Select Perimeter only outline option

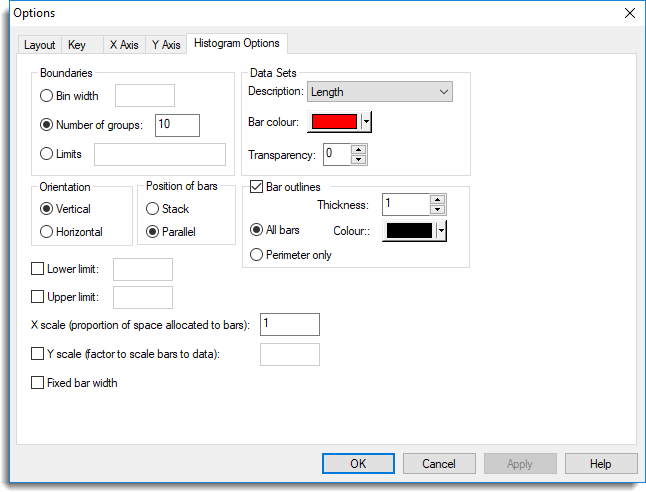256,255
